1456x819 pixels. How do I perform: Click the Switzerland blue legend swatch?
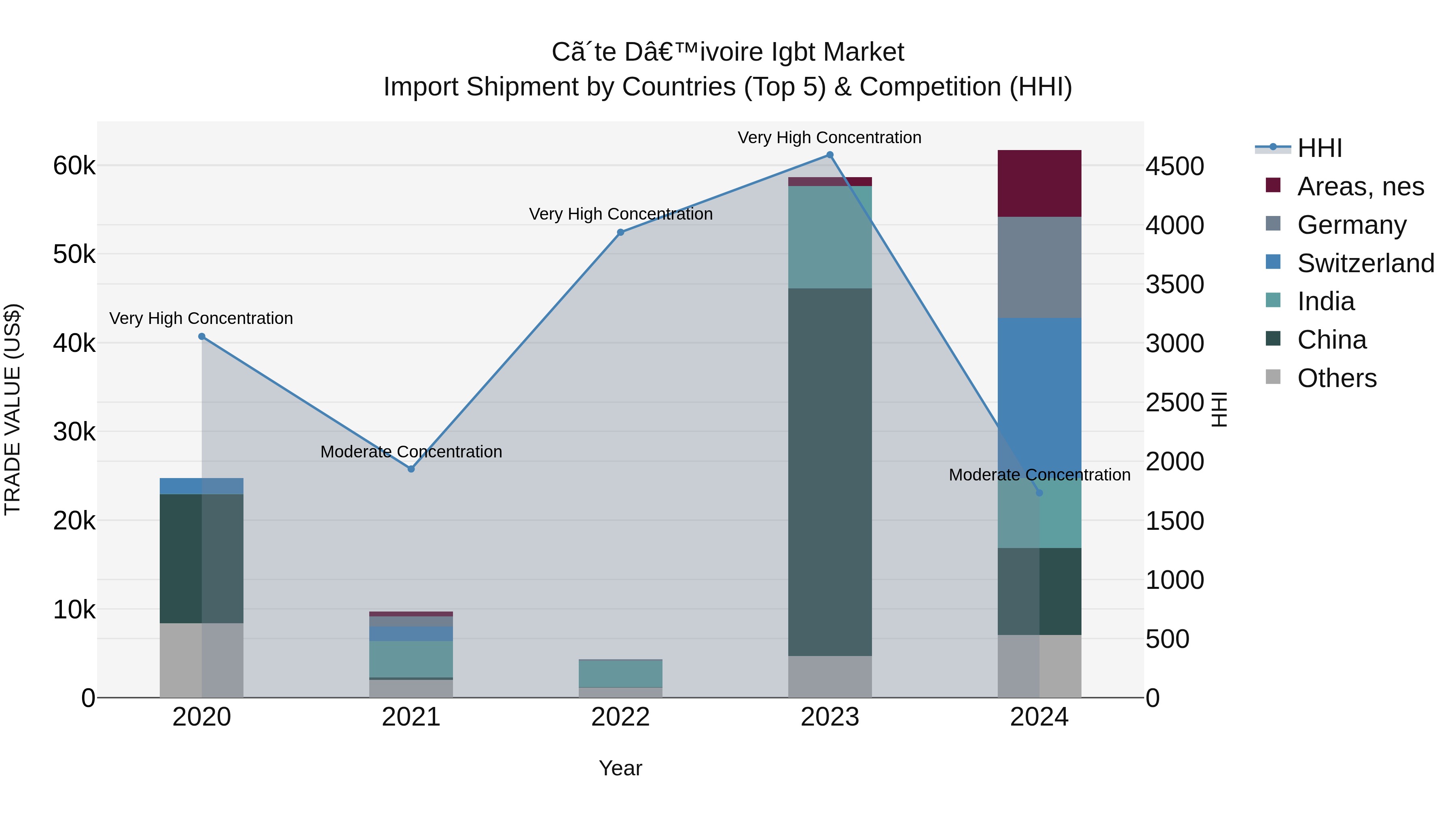(x=1273, y=262)
